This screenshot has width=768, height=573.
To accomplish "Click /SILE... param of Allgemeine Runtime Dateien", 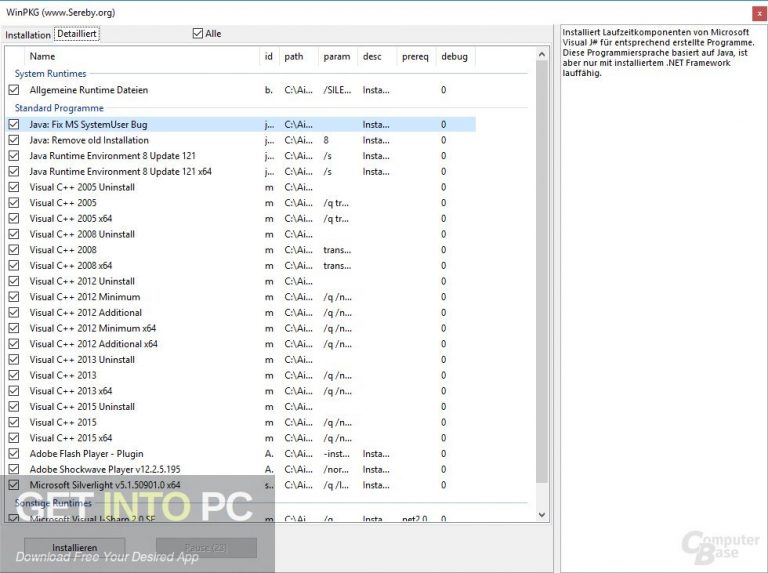I will pos(337,90).
